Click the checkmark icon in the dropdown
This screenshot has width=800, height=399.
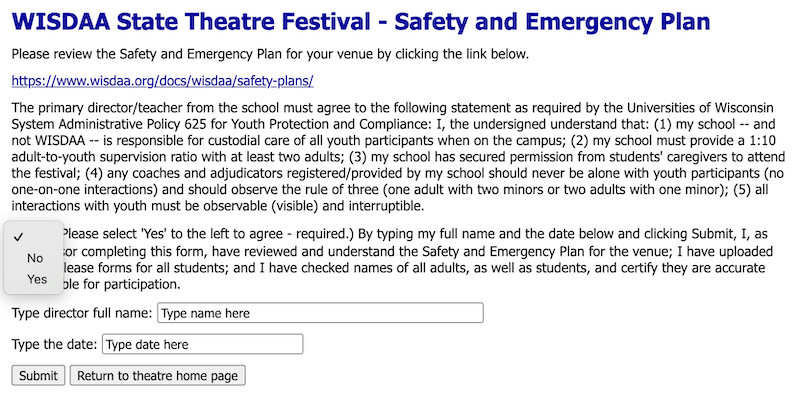tap(18, 237)
